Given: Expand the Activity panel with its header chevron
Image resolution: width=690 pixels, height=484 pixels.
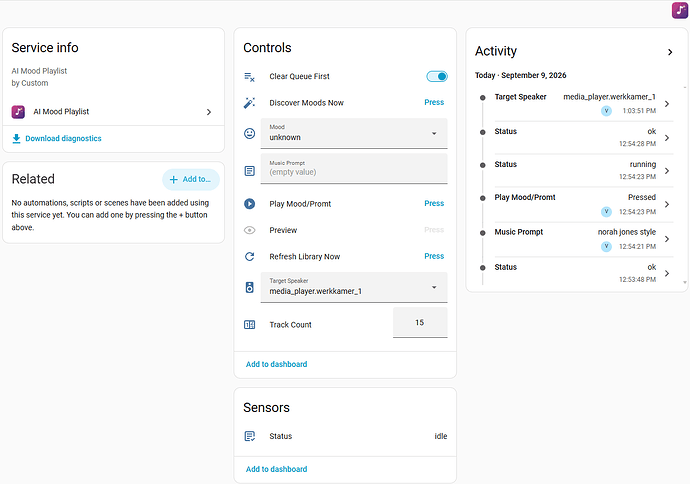Looking at the screenshot, I should (670, 52).
